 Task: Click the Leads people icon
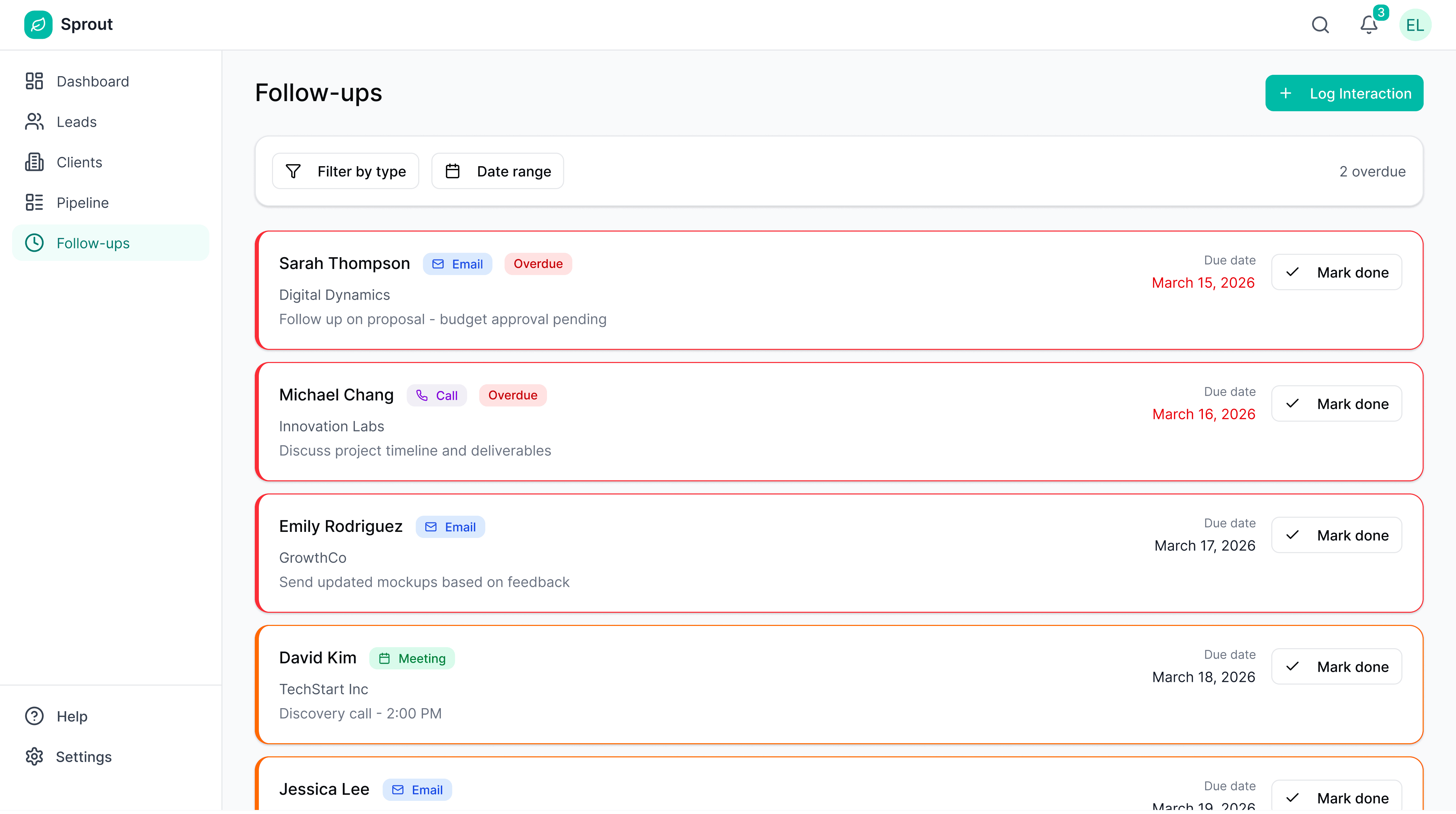coord(34,122)
